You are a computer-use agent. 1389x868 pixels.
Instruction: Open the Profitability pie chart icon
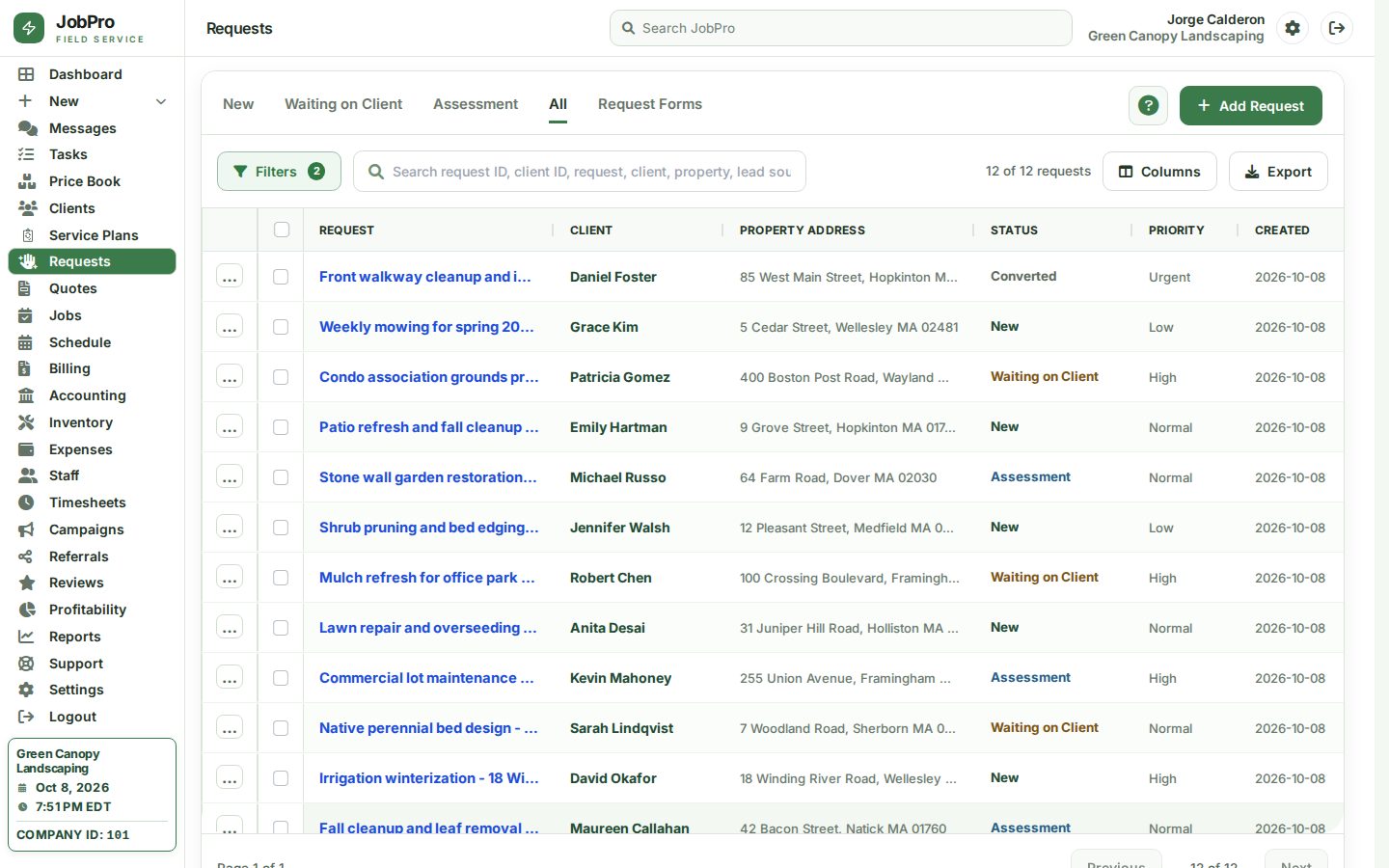click(x=27, y=610)
